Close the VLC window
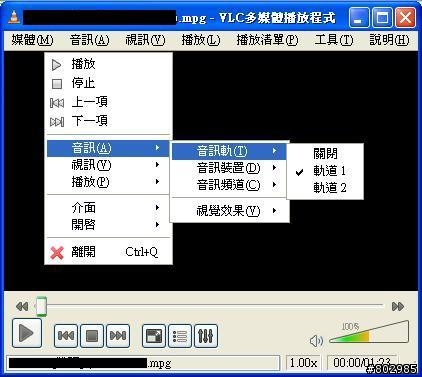Screen dimensions: 422x377 [x=405, y=17]
